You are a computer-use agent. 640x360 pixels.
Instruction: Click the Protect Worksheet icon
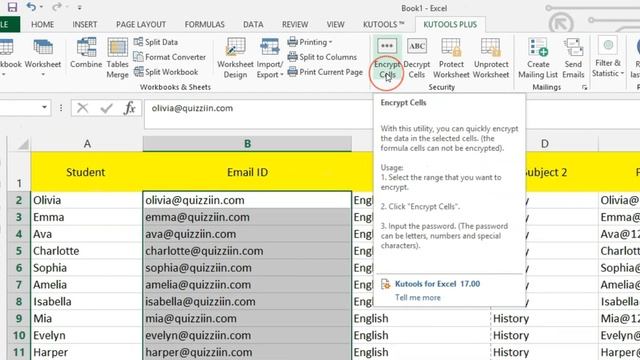(x=451, y=58)
